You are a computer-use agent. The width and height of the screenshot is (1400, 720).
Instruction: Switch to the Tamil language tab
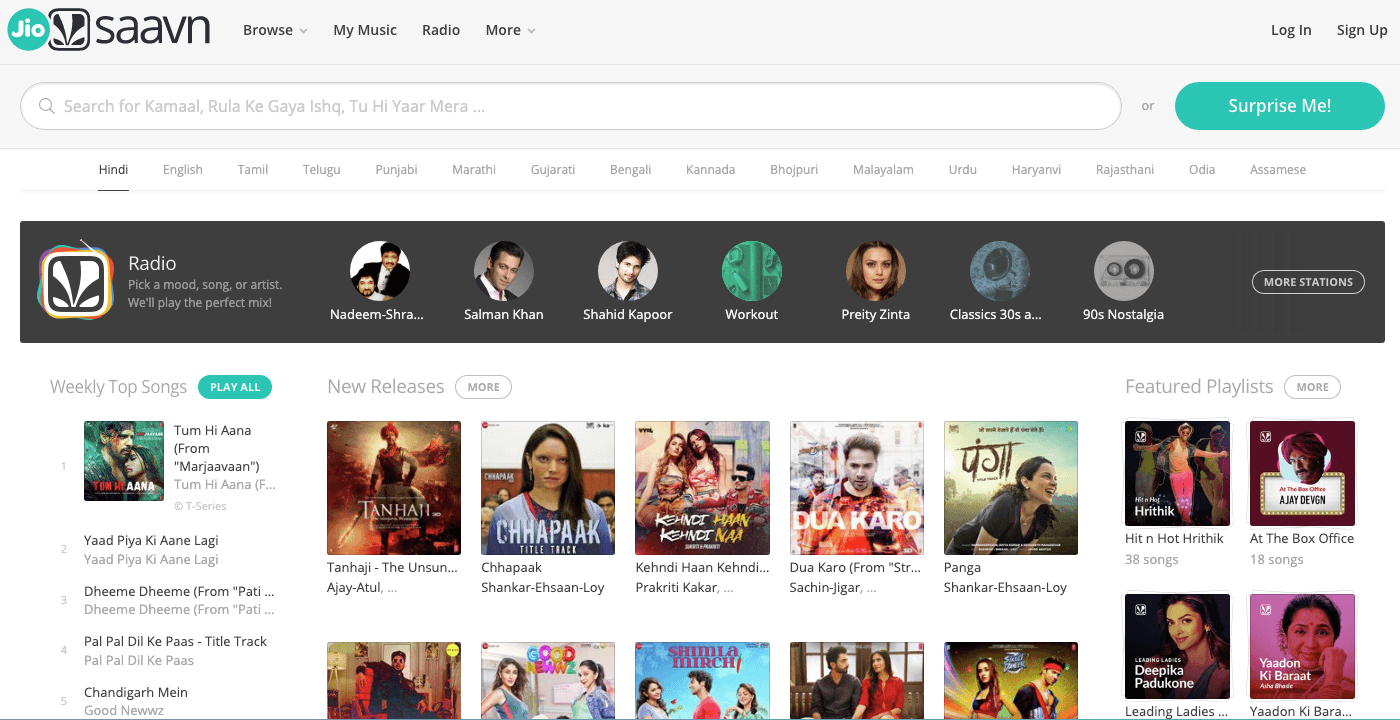click(x=253, y=170)
